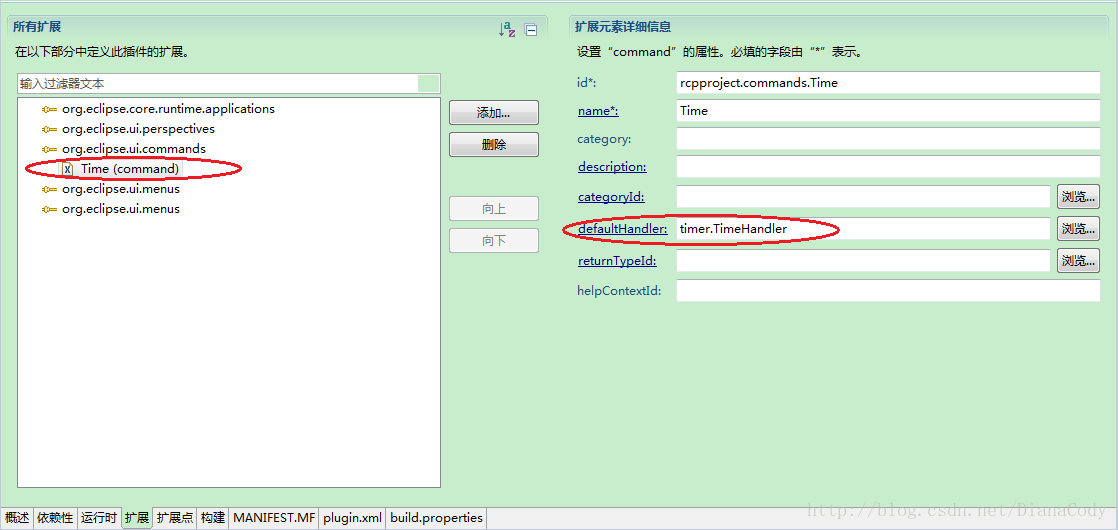Click the categoryId input field
Viewport: 1118px width, 530px height.
click(863, 197)
